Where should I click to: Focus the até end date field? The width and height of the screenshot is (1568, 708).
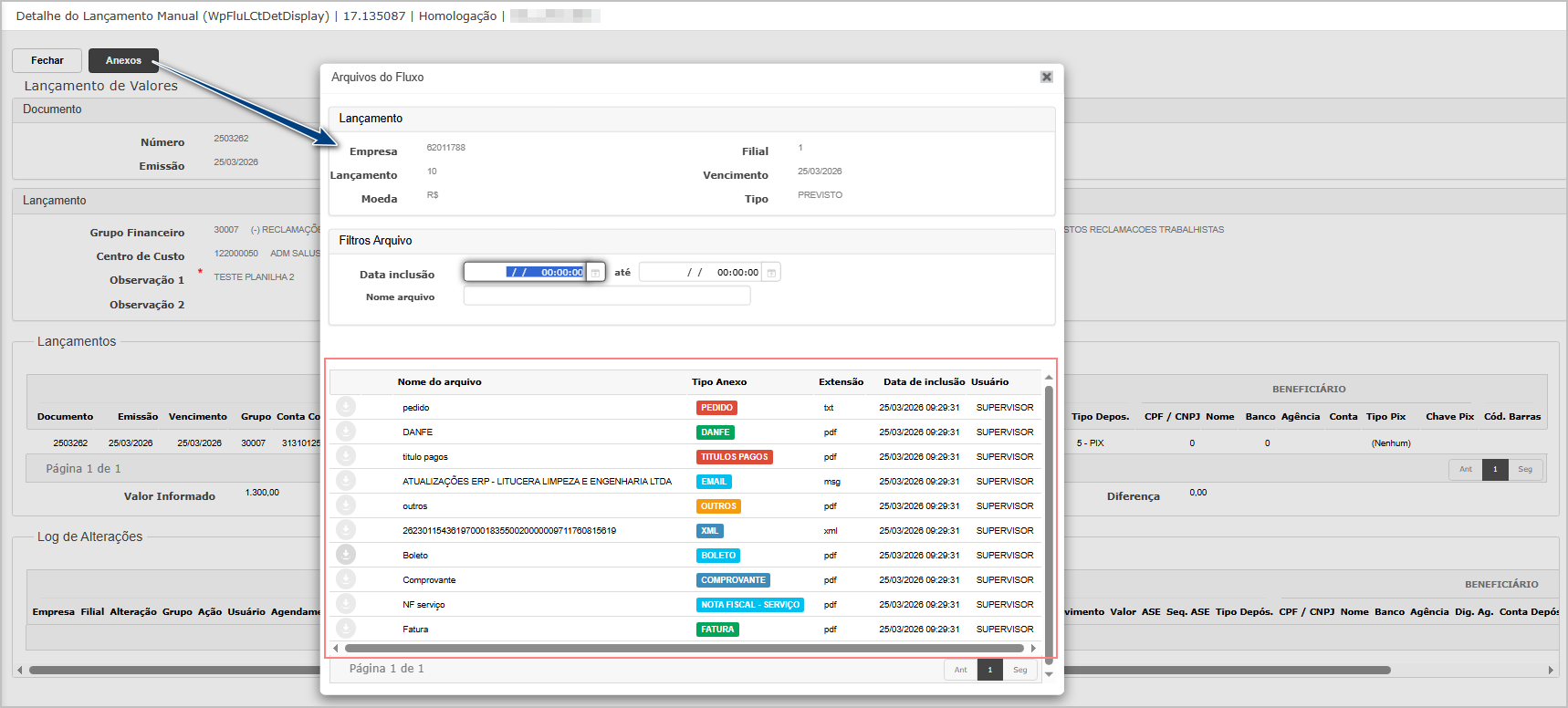point(700,272)
